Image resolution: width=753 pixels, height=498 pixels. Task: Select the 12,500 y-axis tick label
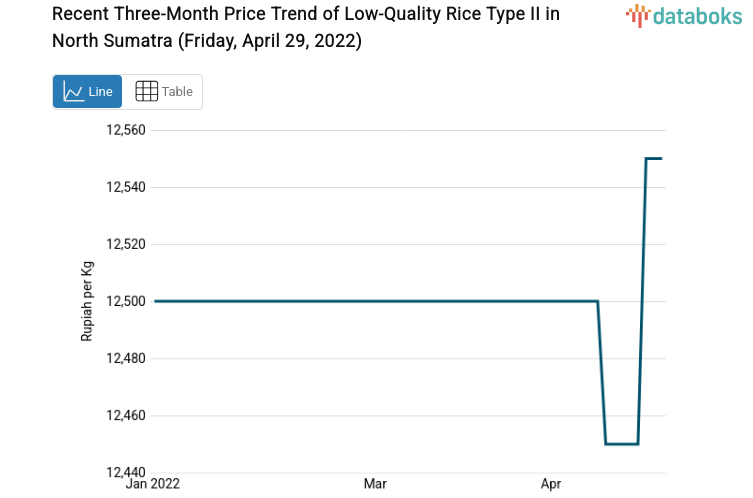(127, 301)
